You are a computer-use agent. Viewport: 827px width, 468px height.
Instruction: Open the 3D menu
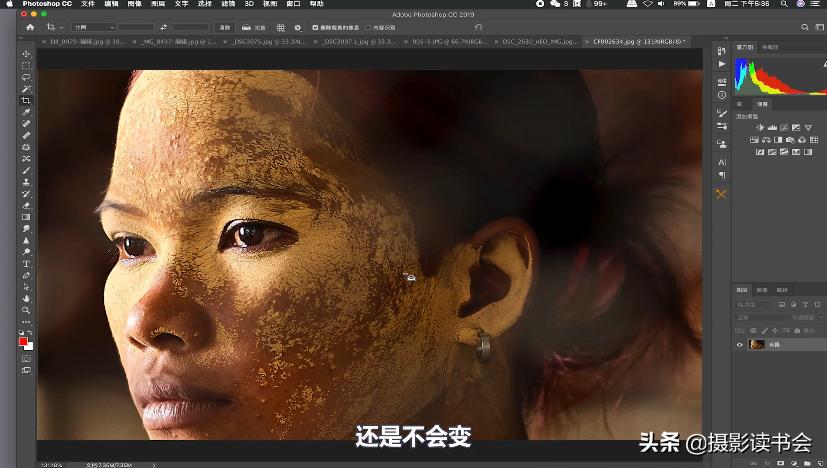tap(249, 4)
